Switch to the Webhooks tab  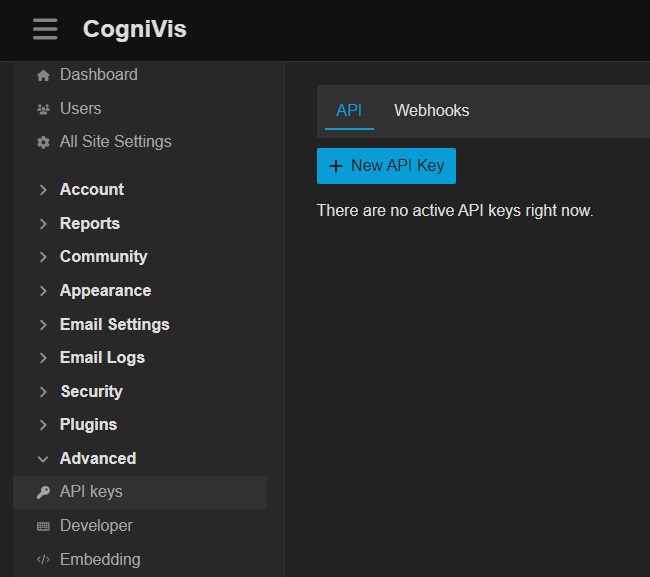[431, 111]
